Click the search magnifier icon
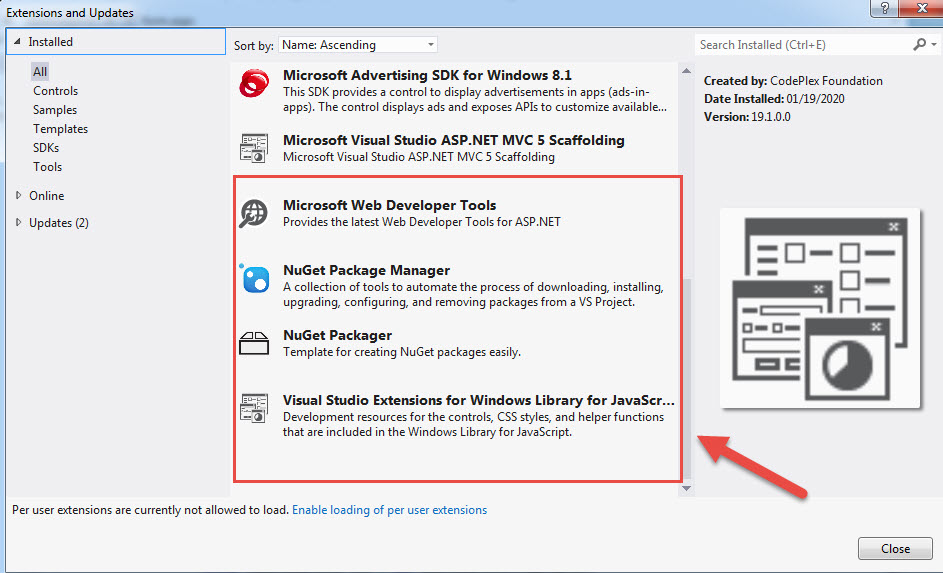Screen dimensions: 943x573 tap(919, 44)
